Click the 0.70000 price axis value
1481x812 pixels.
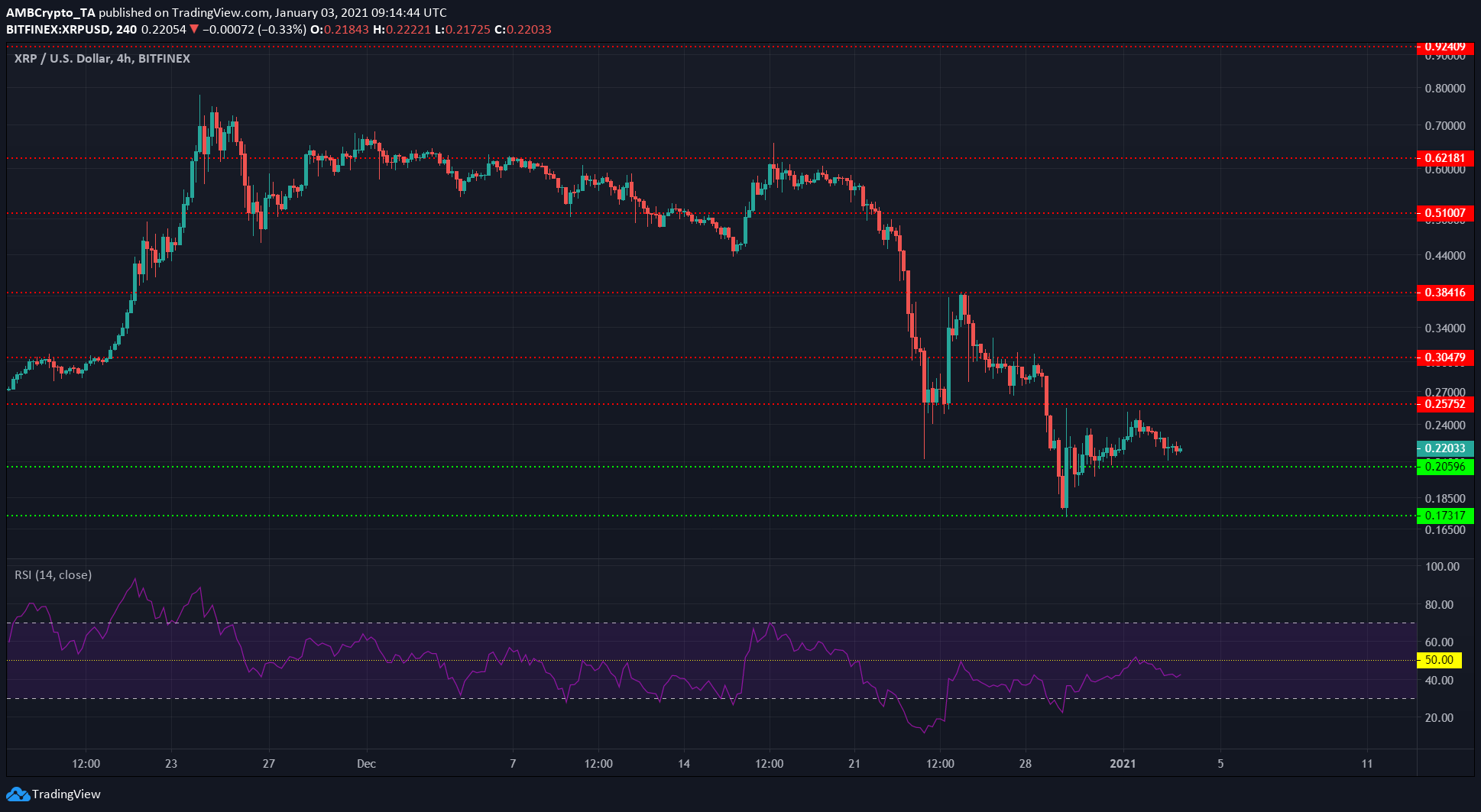pos(1445,126)
